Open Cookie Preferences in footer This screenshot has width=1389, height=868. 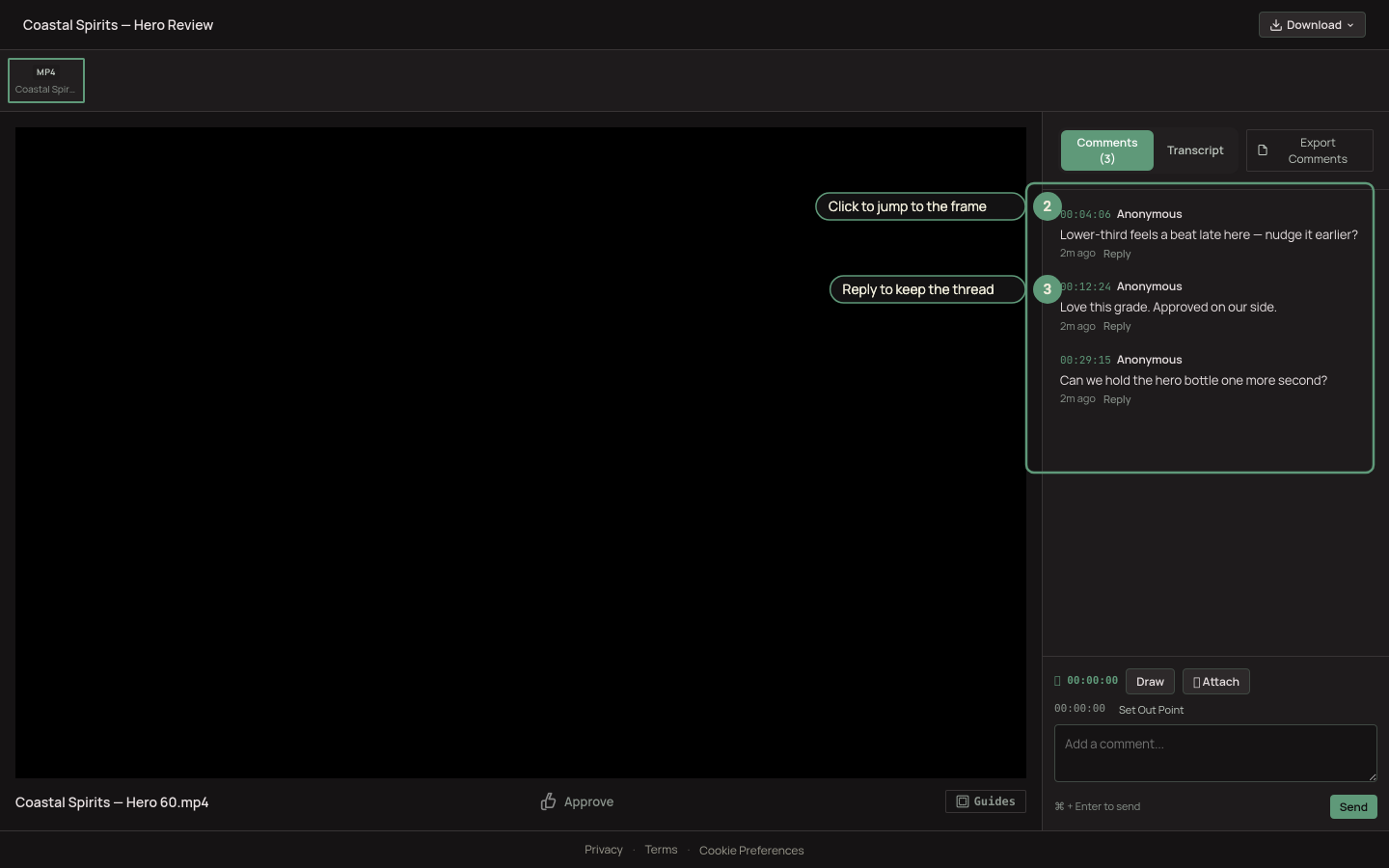point(751,851)
